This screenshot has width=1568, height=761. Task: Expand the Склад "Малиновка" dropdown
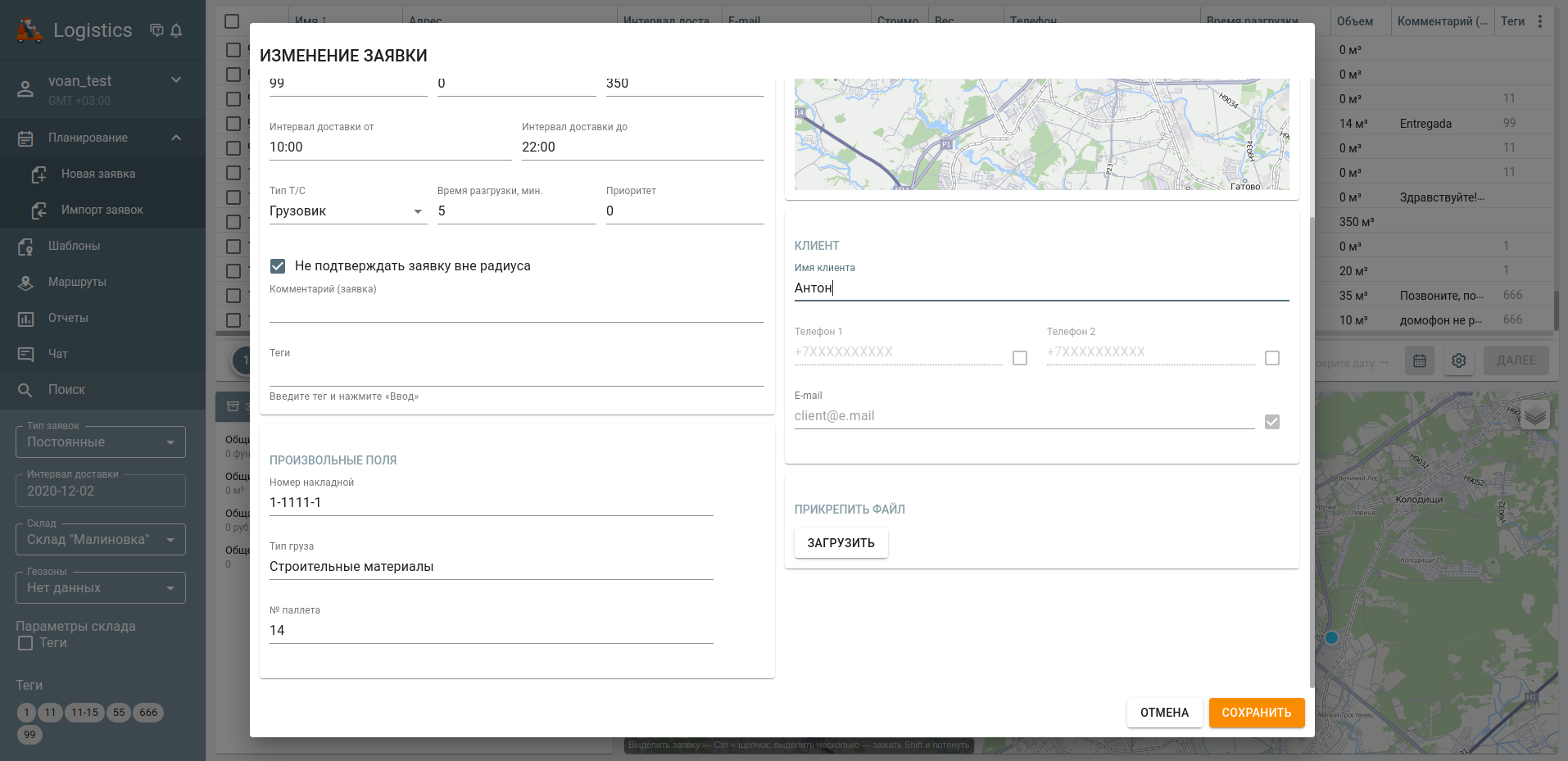point(101,540)
